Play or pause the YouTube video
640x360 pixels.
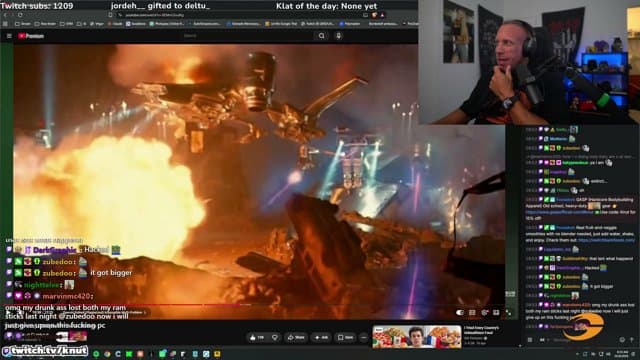pos(9,313)
